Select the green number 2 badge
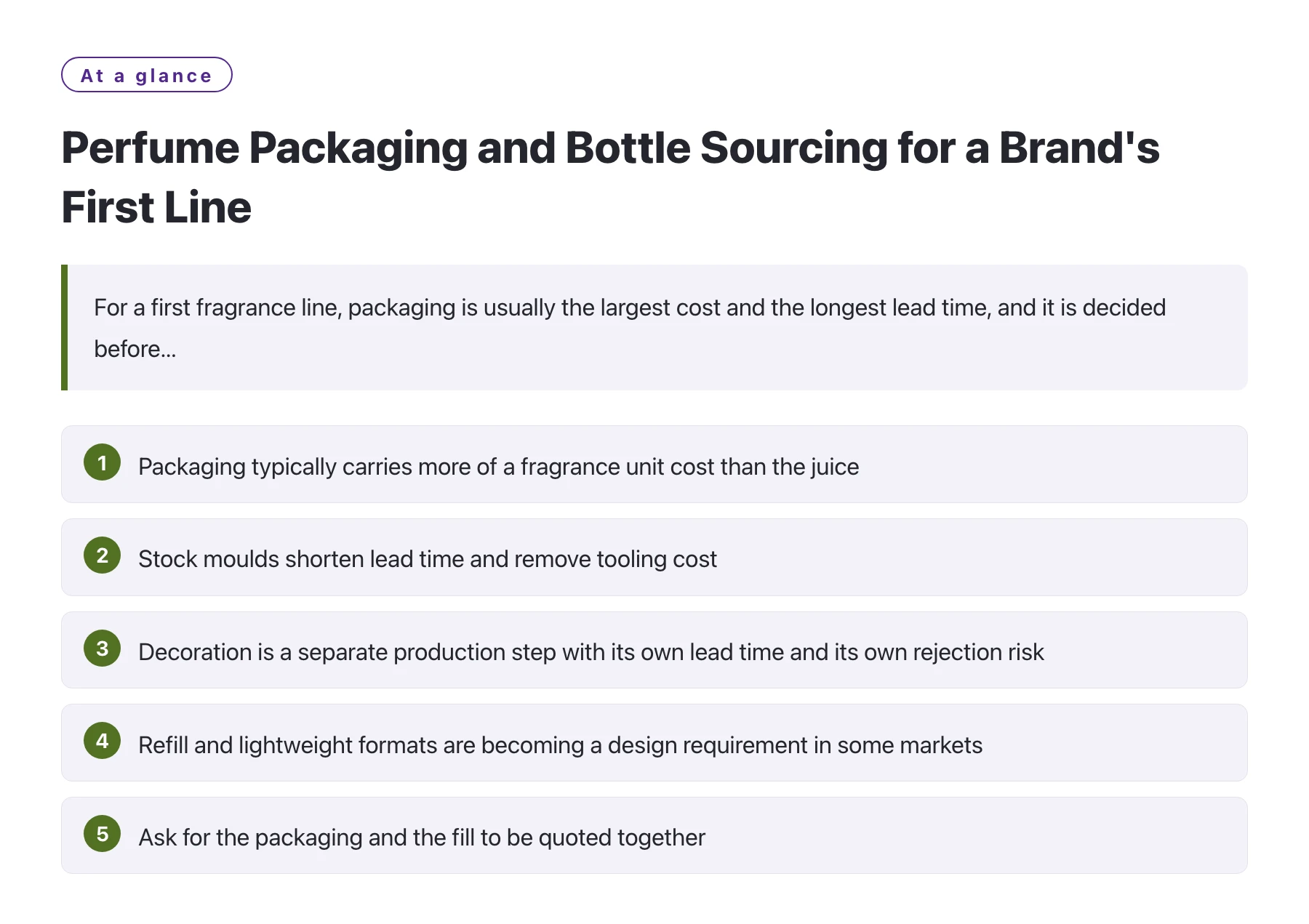Image resolution: width=1309 pixels, height=924 pixels. coord(102,555)
